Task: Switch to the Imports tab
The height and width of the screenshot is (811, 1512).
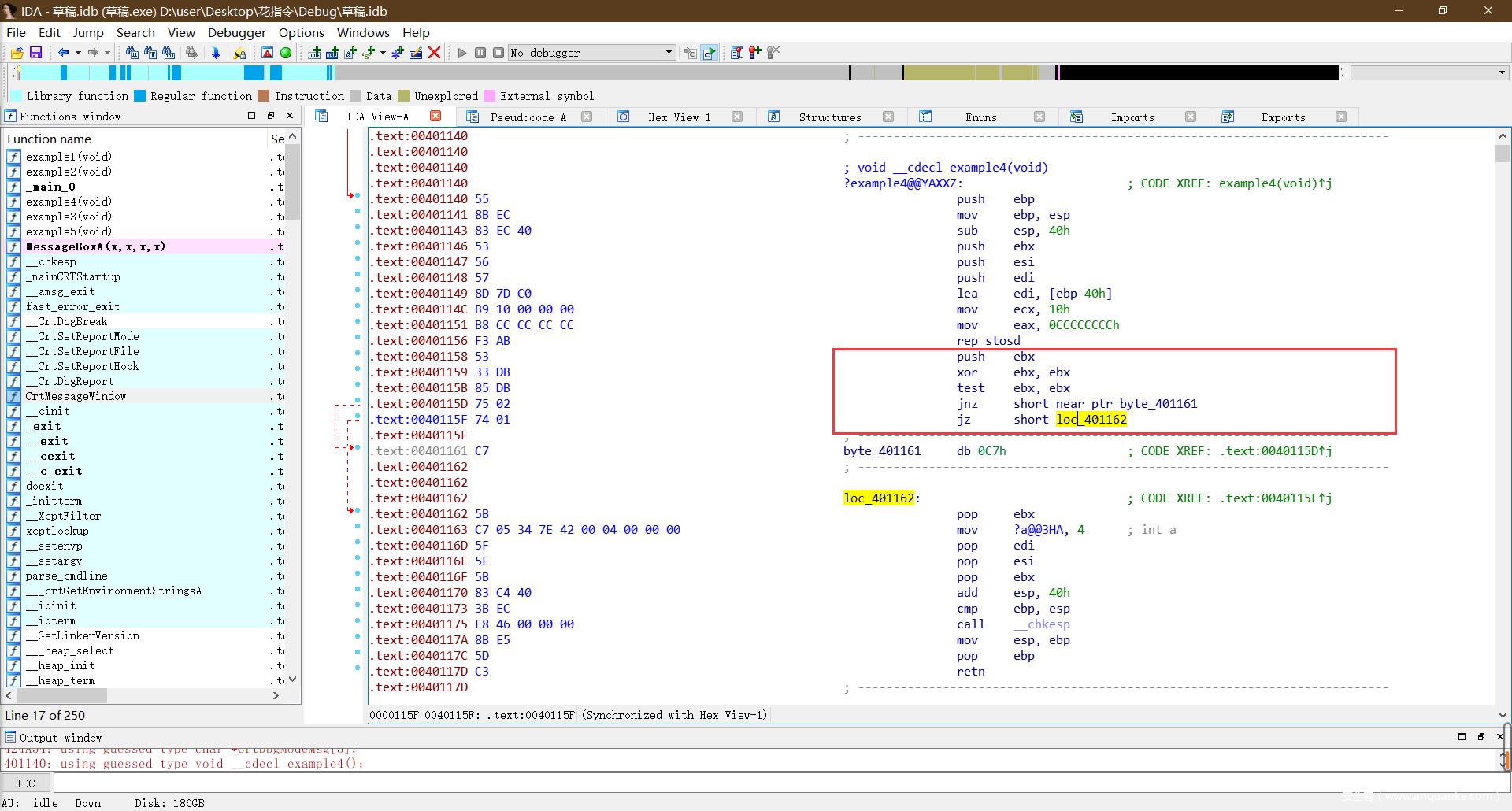Action: point(1132,117)
